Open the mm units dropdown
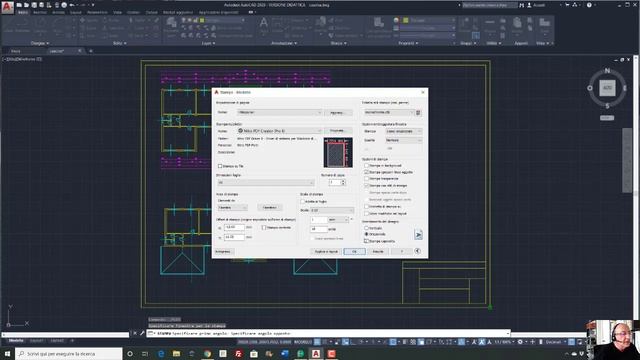The width and height of the screenshot is (640, 360). pos(338,220)
